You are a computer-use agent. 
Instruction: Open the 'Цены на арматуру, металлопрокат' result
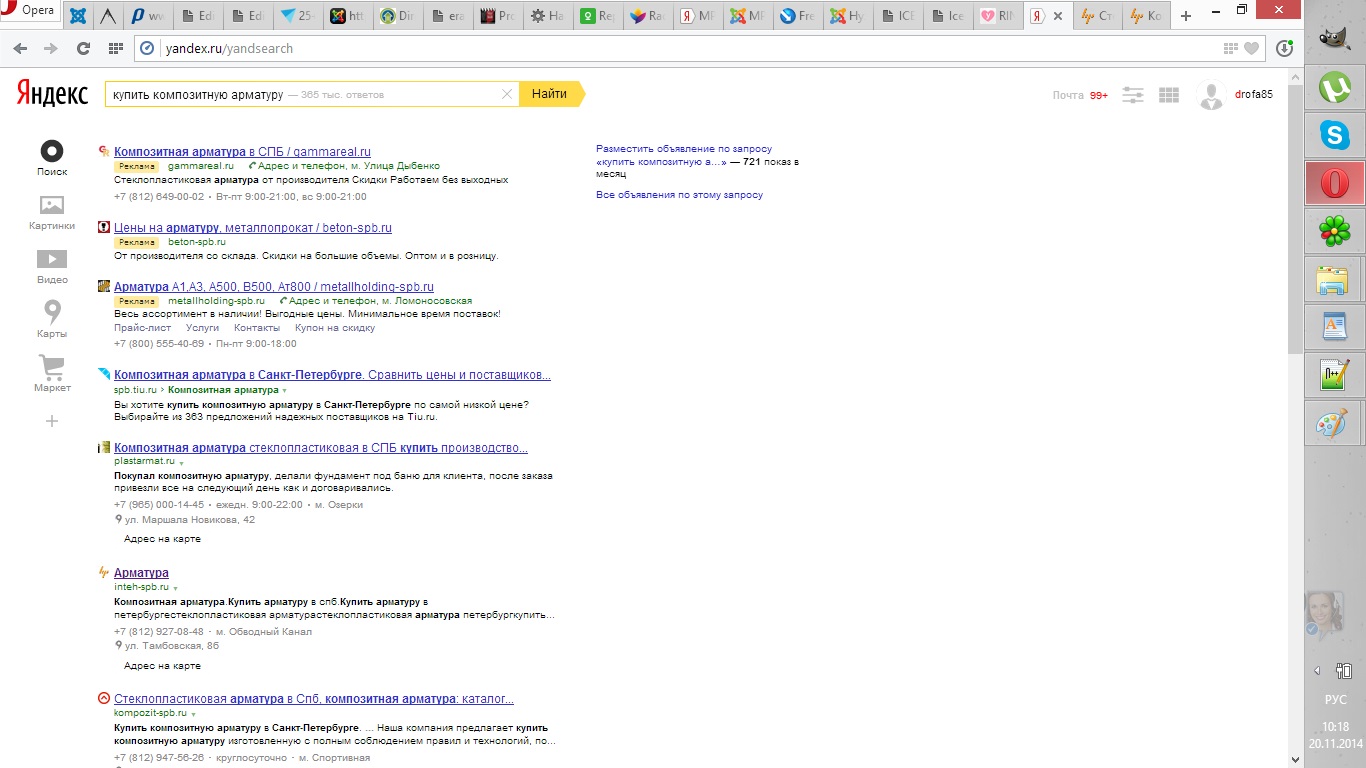[x=253, y=228]
